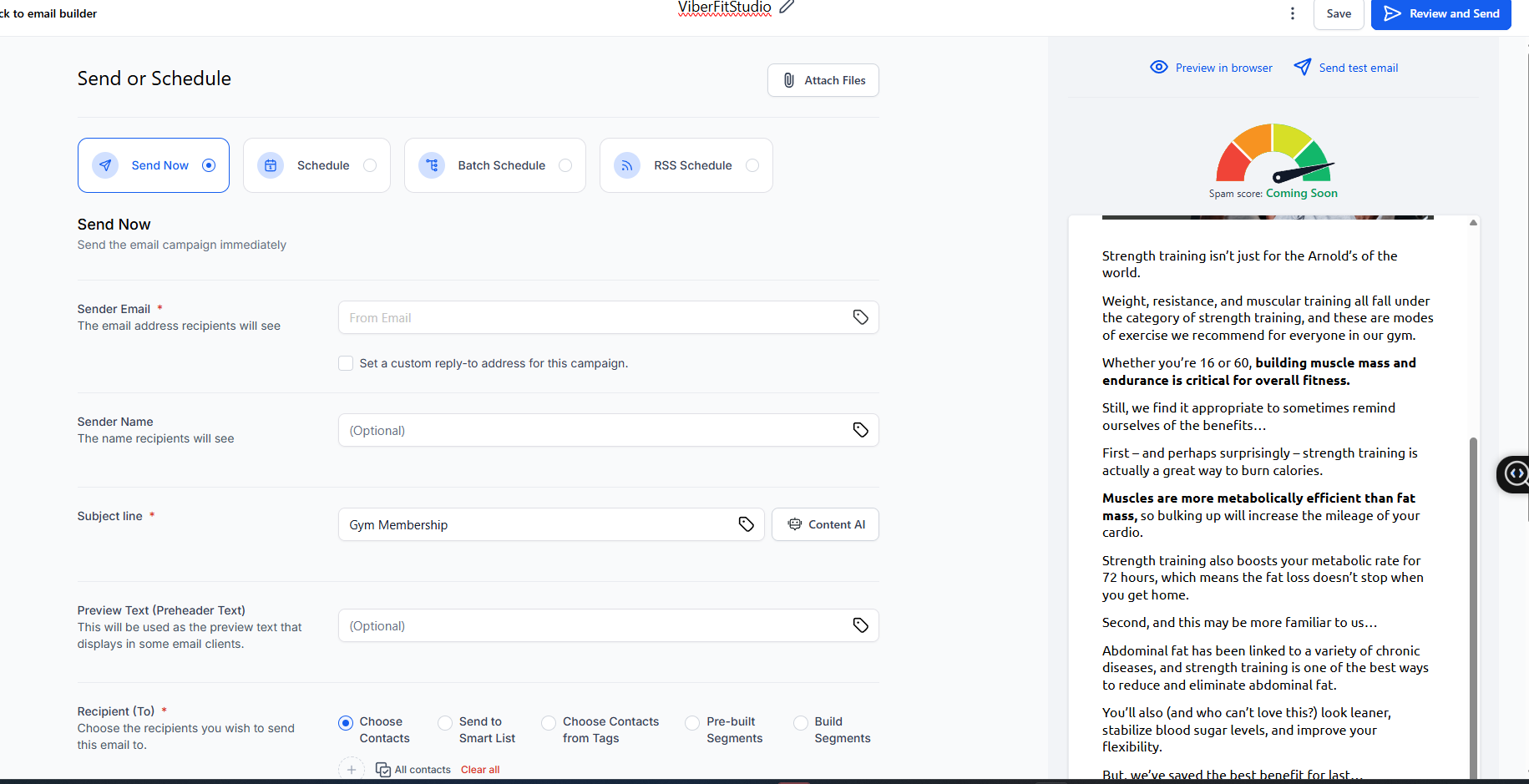Viewport: 1529px width, 784px height.
Task: Click the tag icon in Subject line field
Action: 746,524
